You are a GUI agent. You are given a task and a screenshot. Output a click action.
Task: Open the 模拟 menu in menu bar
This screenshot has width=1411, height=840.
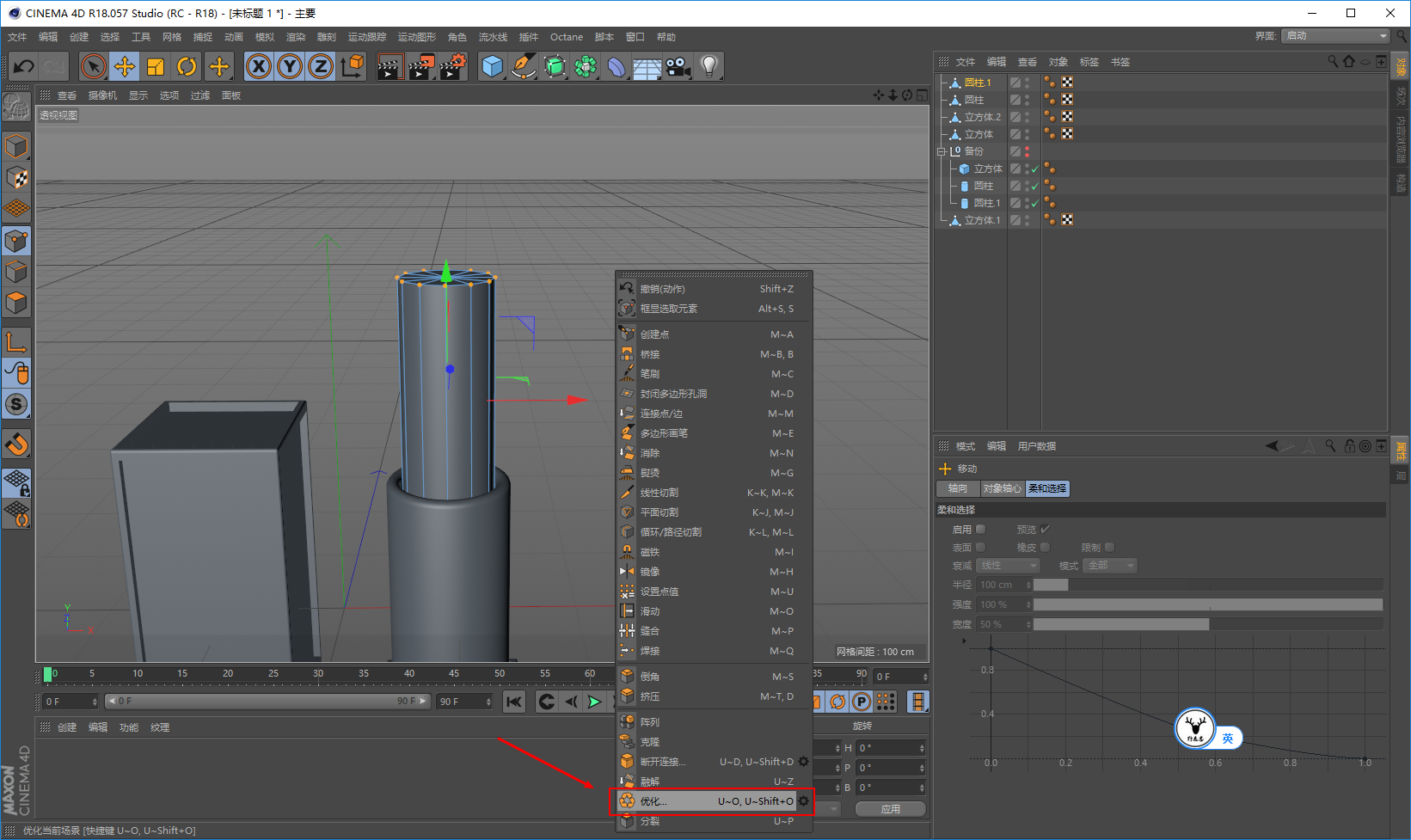click(x=265, y=37)
